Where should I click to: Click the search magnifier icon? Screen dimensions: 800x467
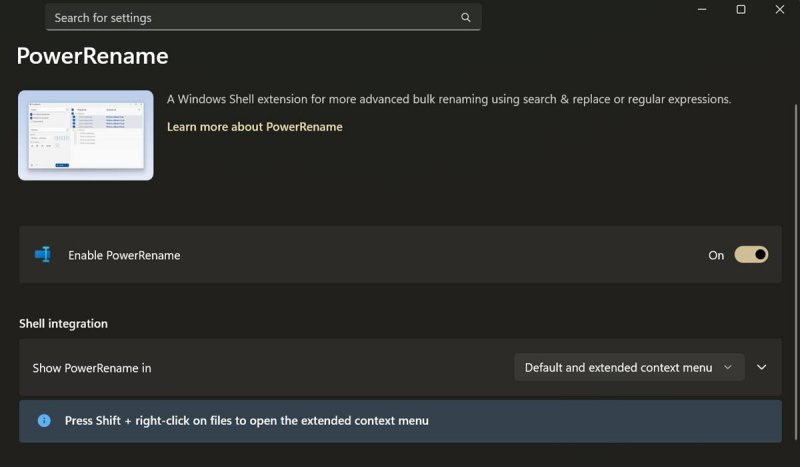(466, 18)
